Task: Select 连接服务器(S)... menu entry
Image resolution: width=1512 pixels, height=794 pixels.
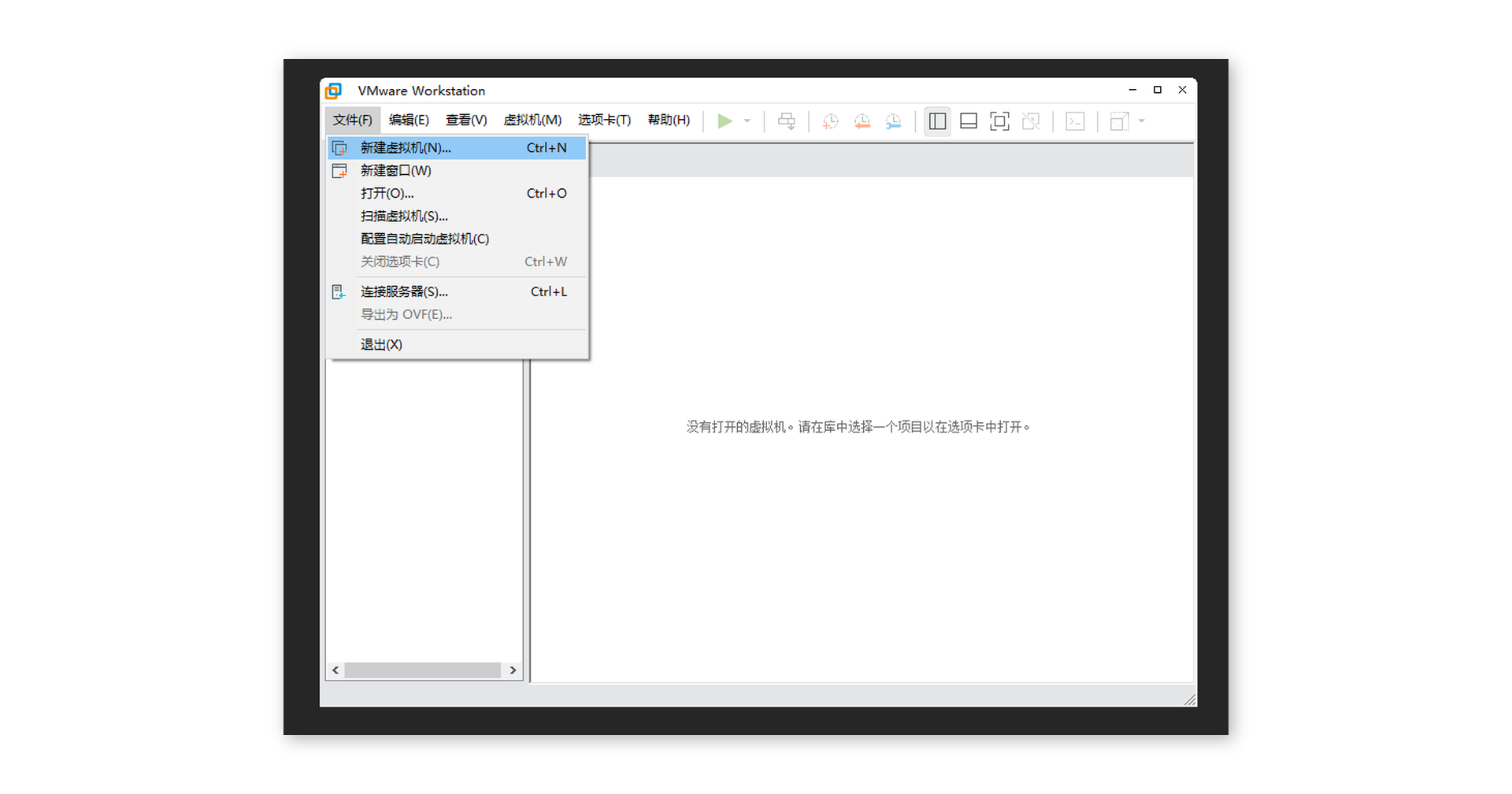Action: point(457,292)
